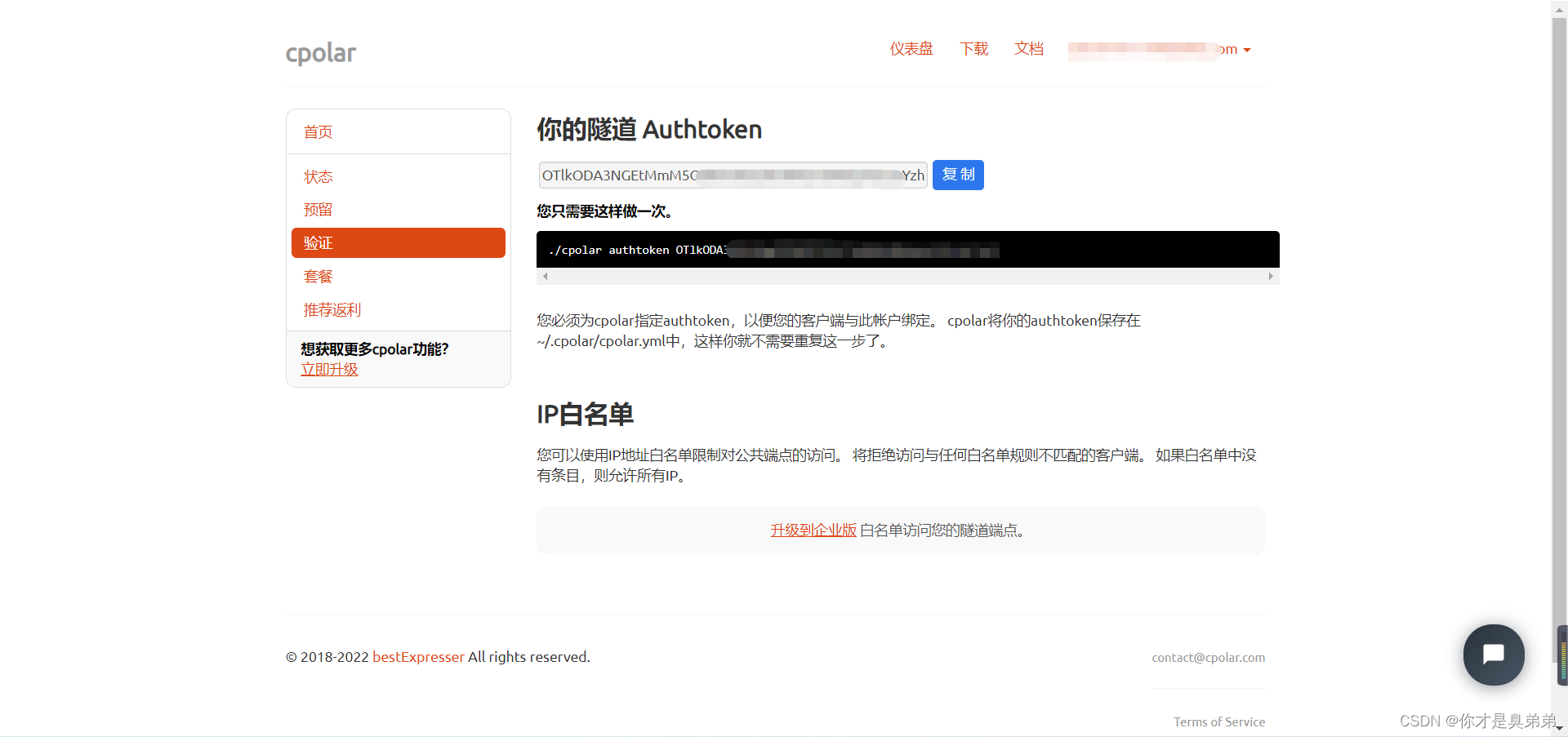Expand the account email dropdown
The height and width of the screenshot is (737, 1568).
coord(1160,50)
